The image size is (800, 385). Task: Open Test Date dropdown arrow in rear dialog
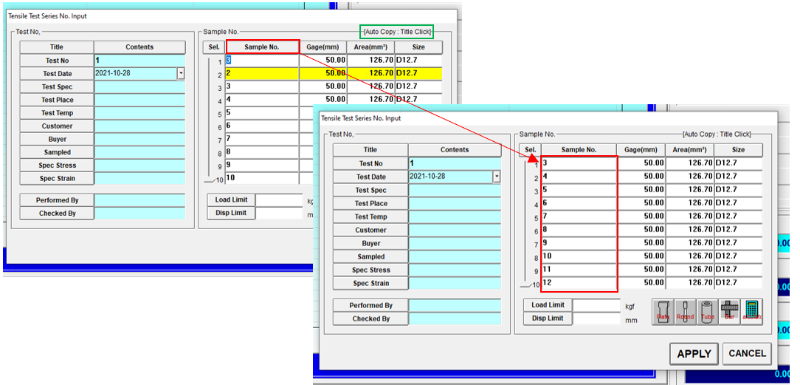181,73
